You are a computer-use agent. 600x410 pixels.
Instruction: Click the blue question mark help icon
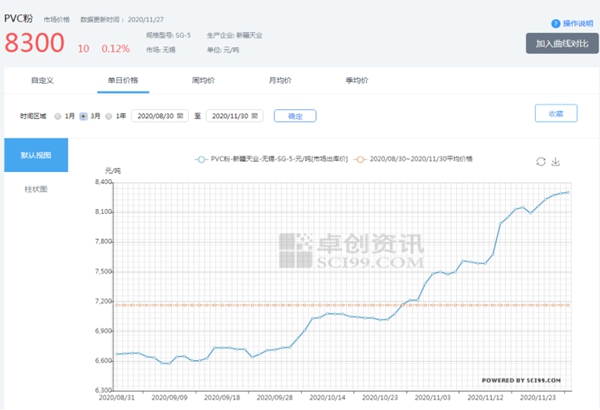coord(556,24)
